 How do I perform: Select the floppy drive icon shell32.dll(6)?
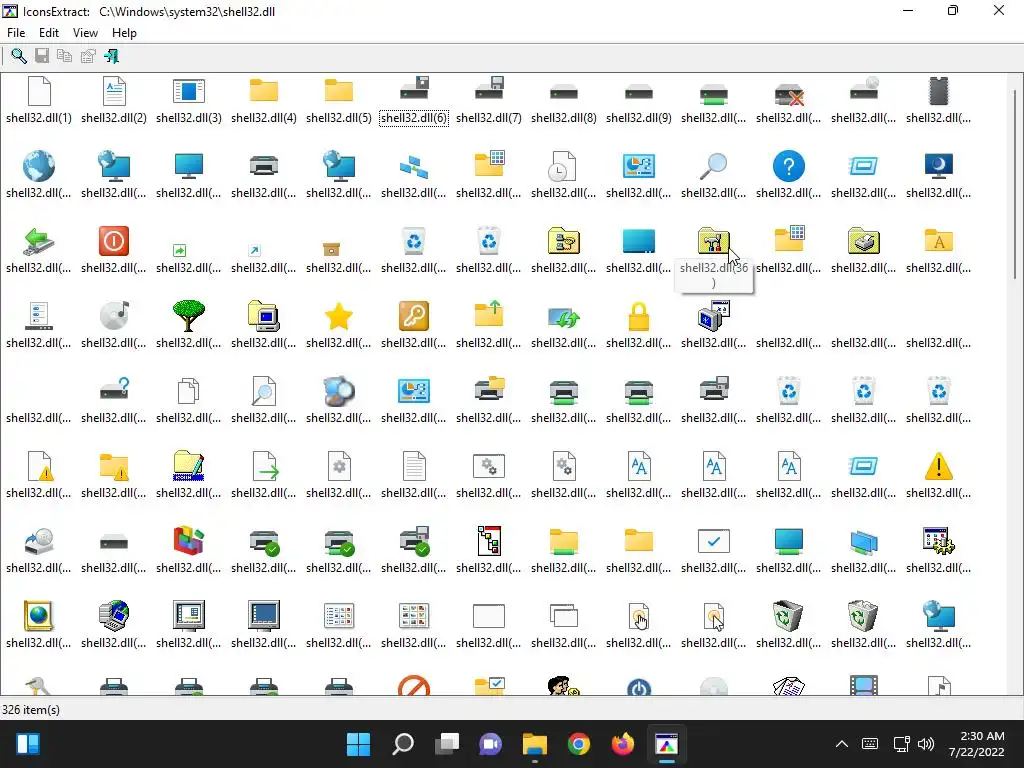(x=414, y=89)
